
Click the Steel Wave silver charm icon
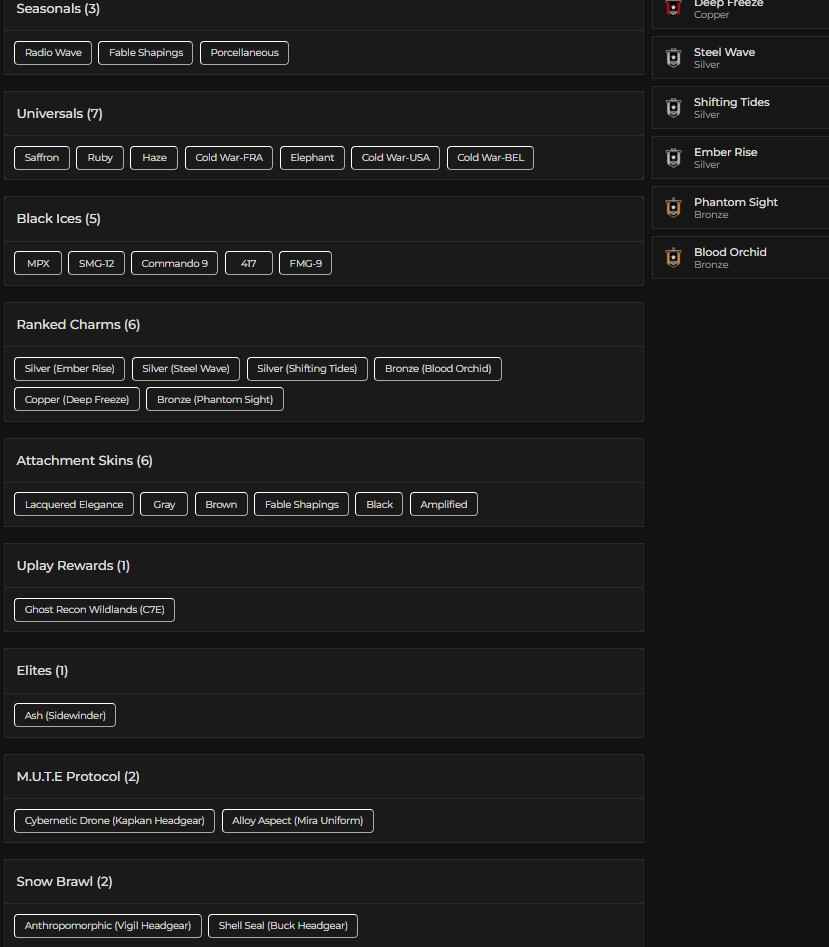[673, 57]
